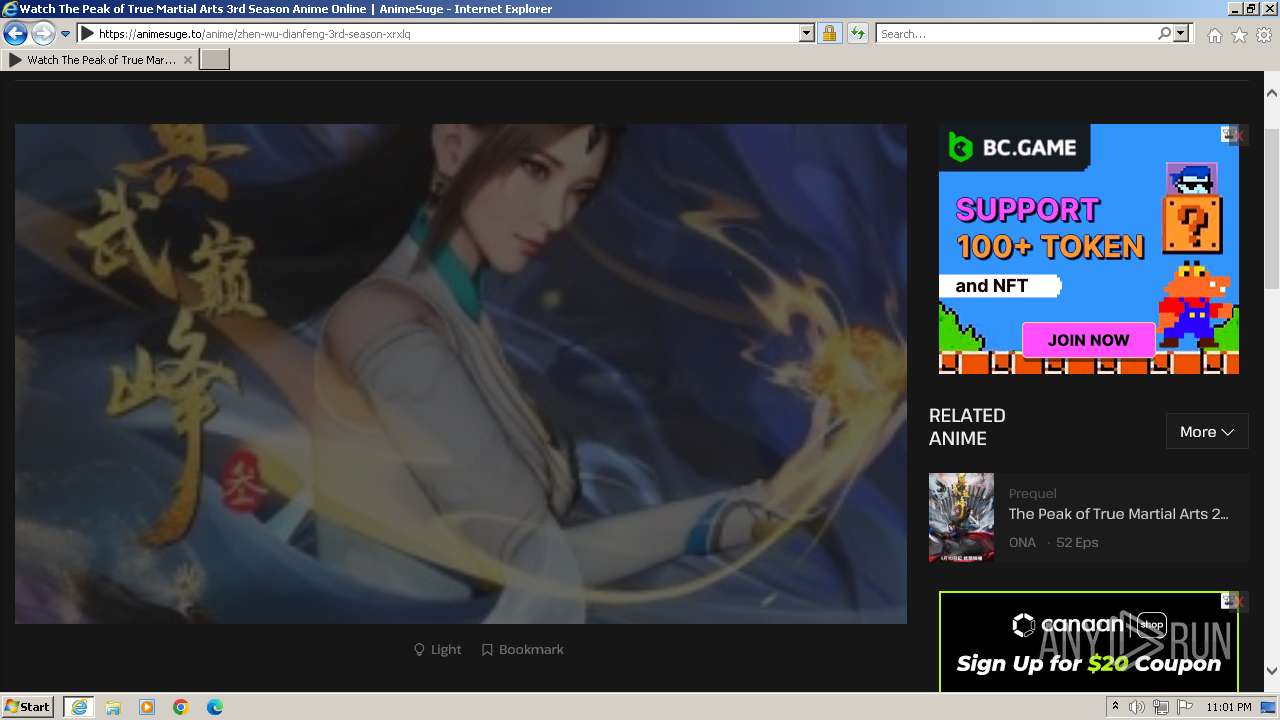Click the 'Prequel' label
1280x720 pixels.
tap(1033, 494)
